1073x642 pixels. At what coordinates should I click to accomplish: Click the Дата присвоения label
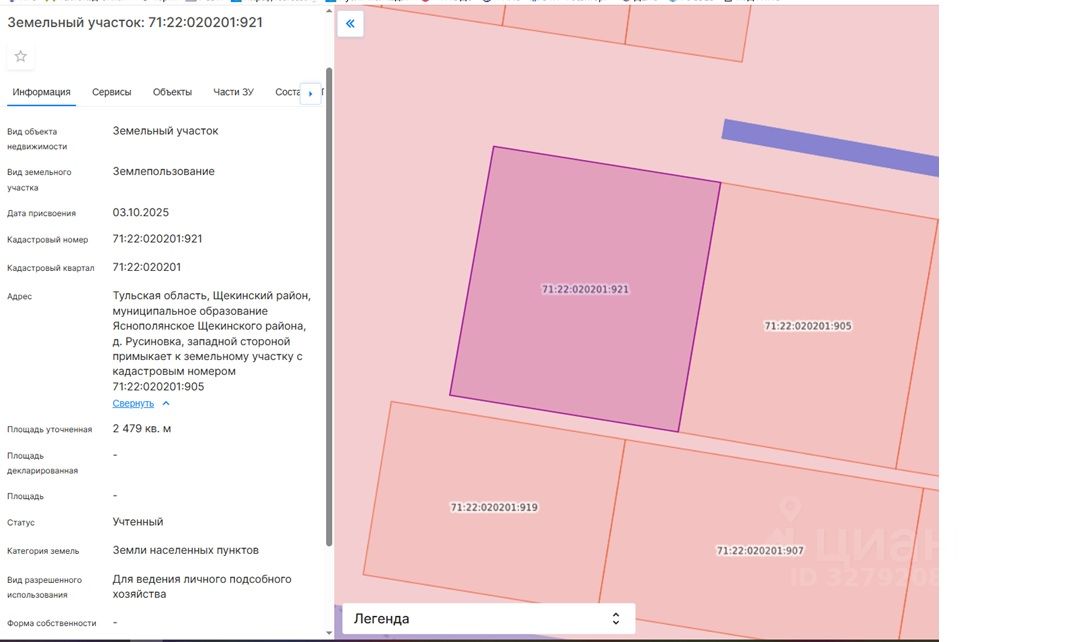[x=41, y=213]
